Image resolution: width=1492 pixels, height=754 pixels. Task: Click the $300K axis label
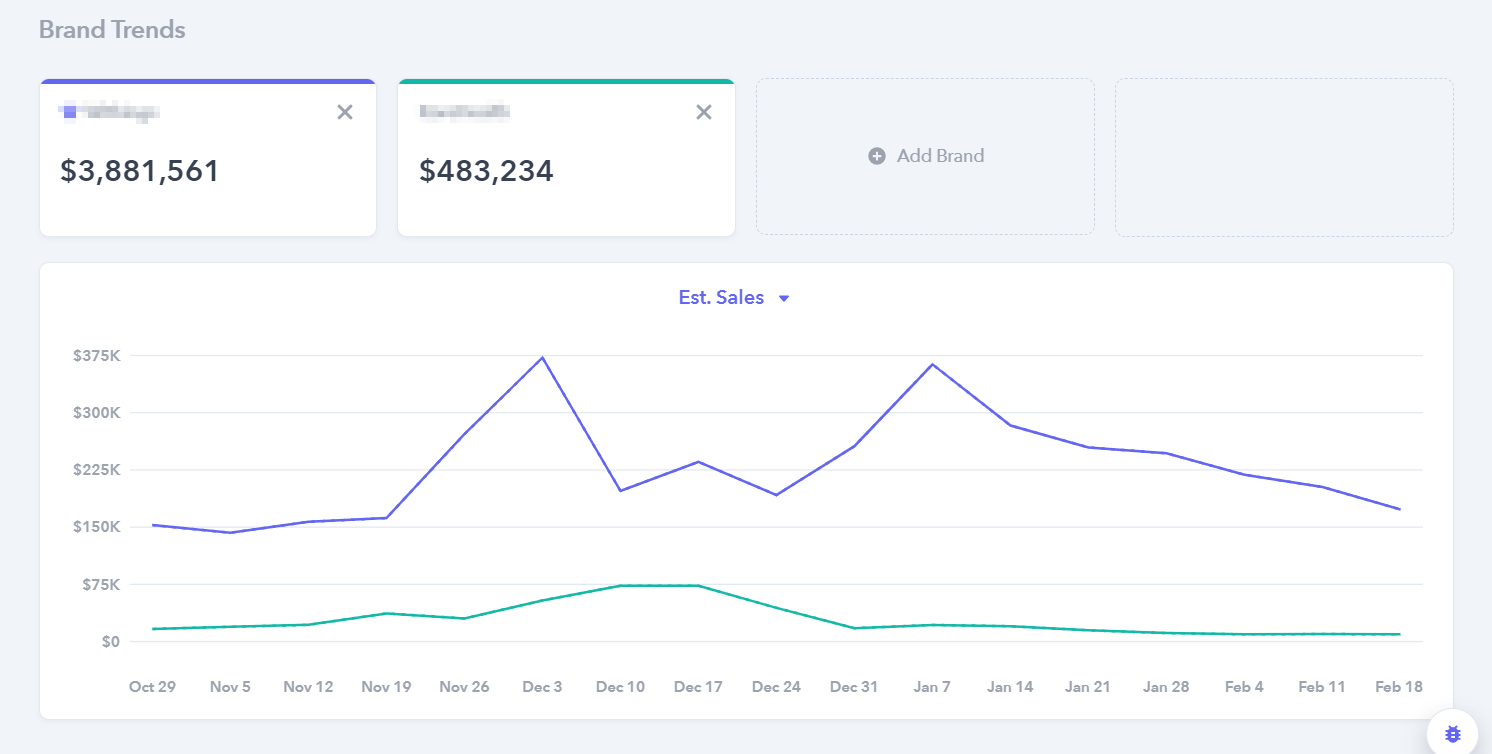coord(96,413)
